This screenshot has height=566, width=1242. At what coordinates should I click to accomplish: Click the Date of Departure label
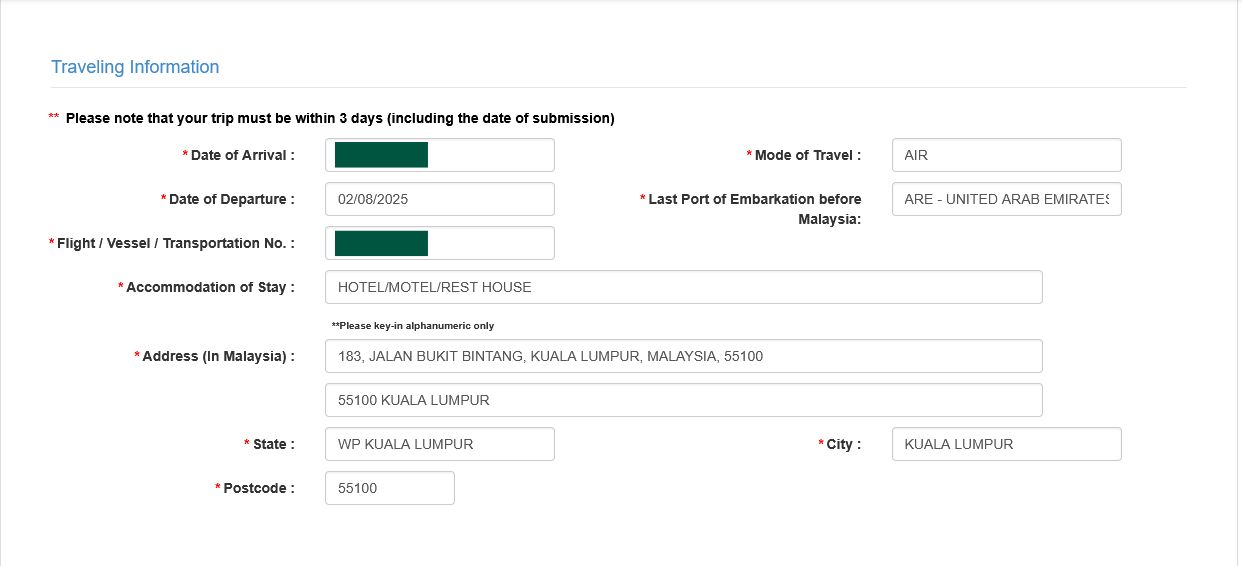pos(232,199)
